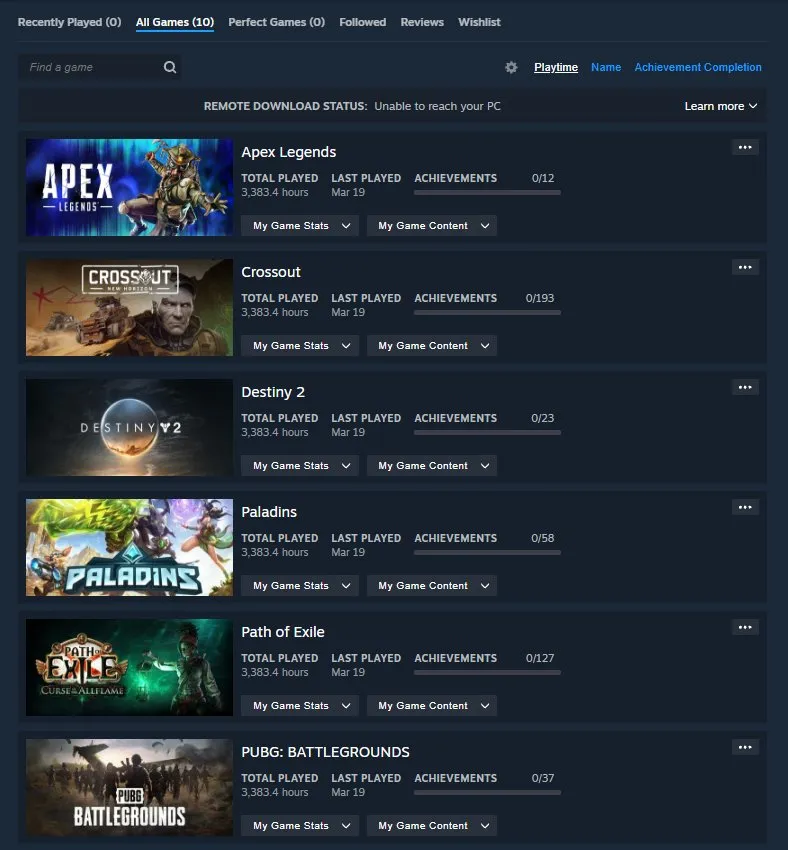Open the Perfect Games tab

(276, 22)
